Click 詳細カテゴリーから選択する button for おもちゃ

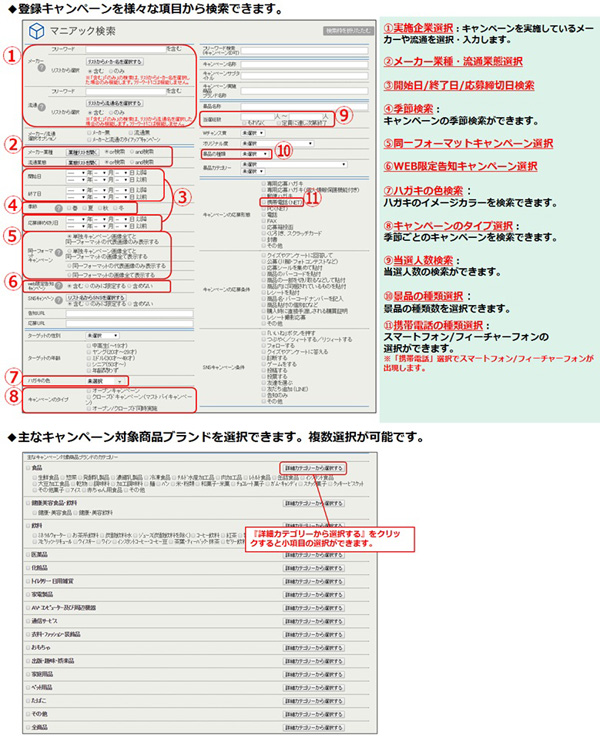pyautogui.click(x=314, y=648)
